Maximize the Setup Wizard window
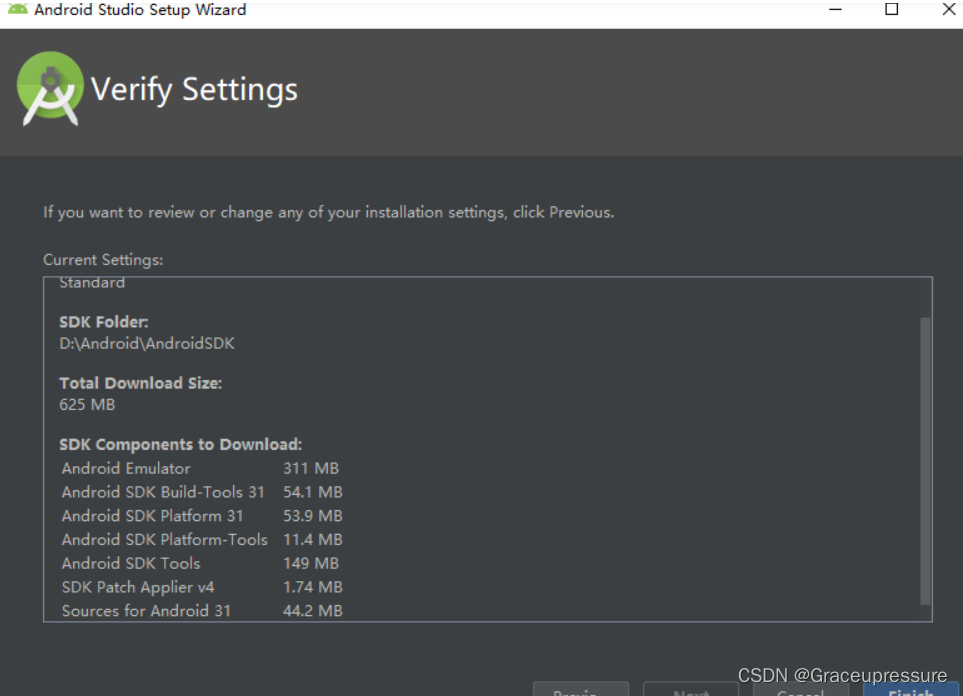The width and height of the screenshot is (963, 696). [x=892, y=9]
